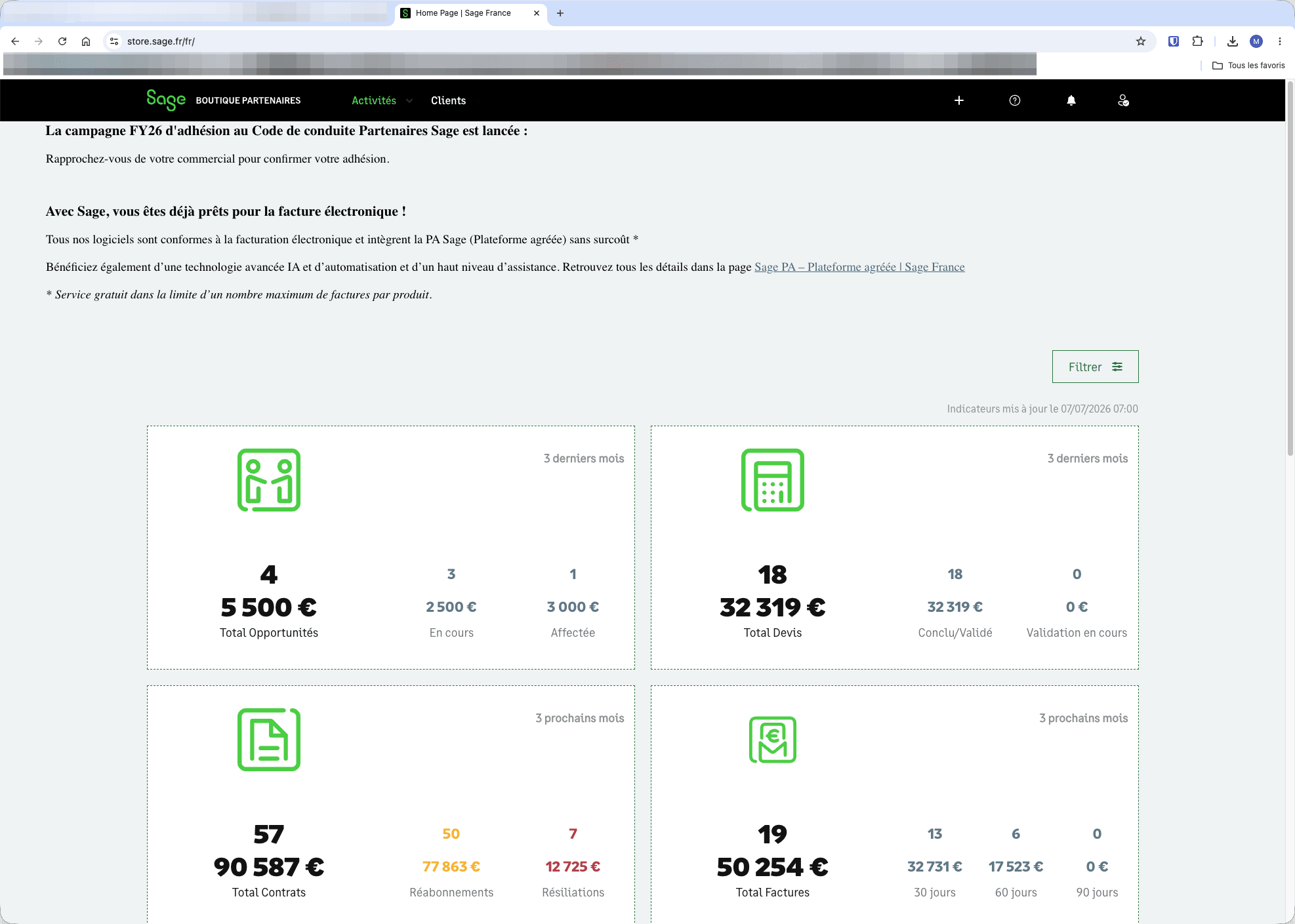Viewport: 1295px width, 924px height.
Task: Click the Filtrer button
Action: pos(1096,367)
